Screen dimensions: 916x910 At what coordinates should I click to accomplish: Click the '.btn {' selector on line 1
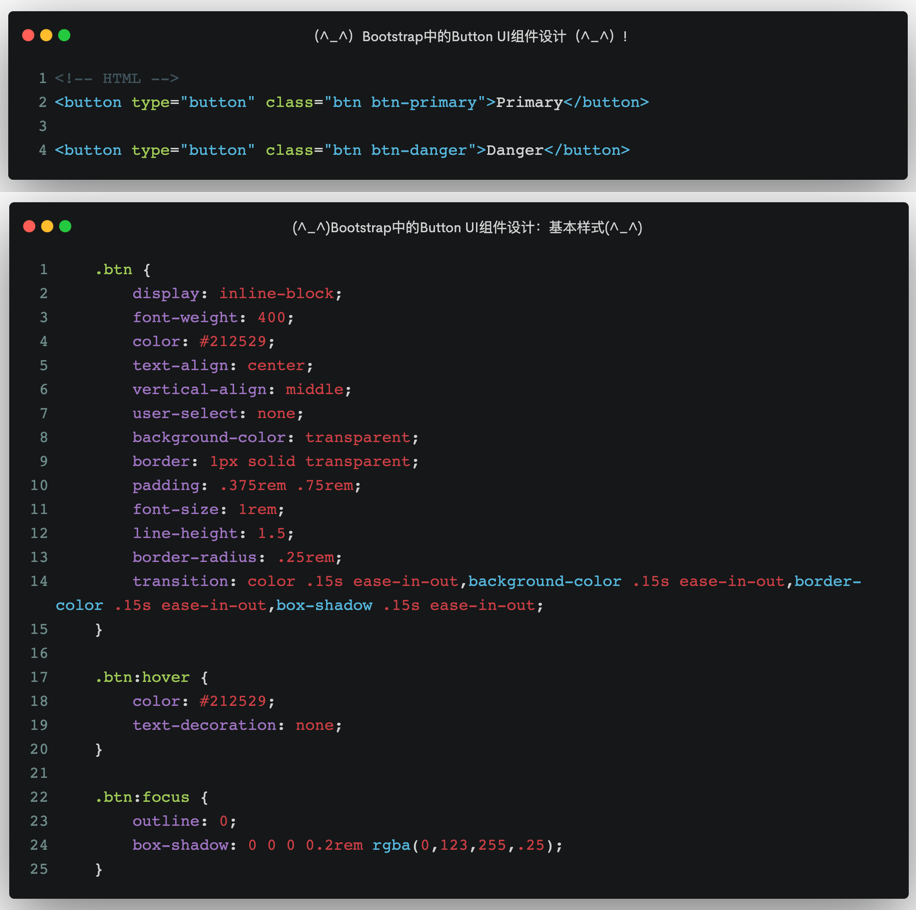[123, 270]
